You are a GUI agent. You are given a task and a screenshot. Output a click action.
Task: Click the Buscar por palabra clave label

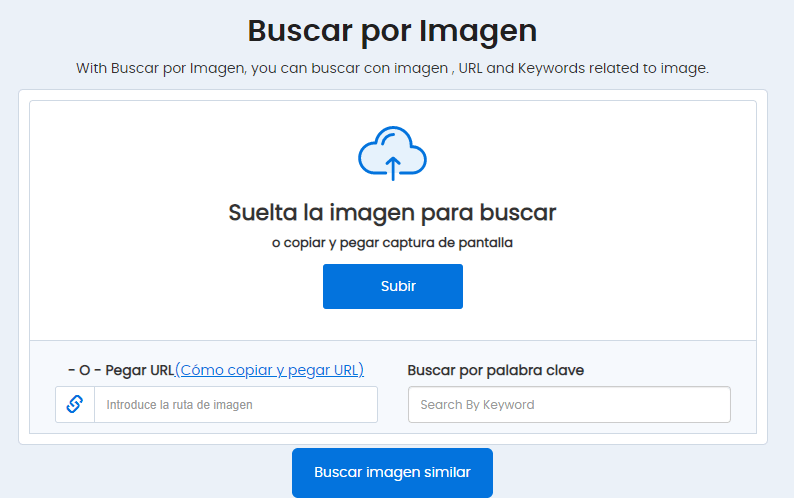coord(496,370)
